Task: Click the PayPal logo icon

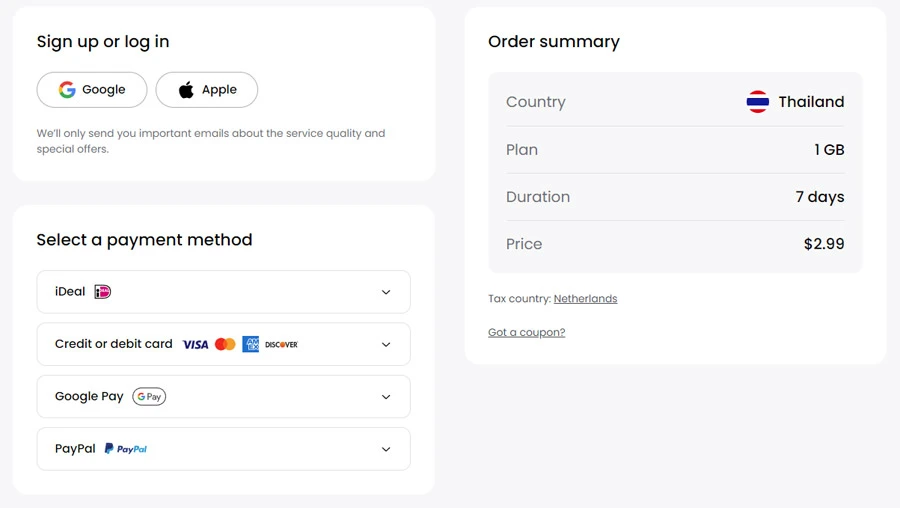Action: 126,449
